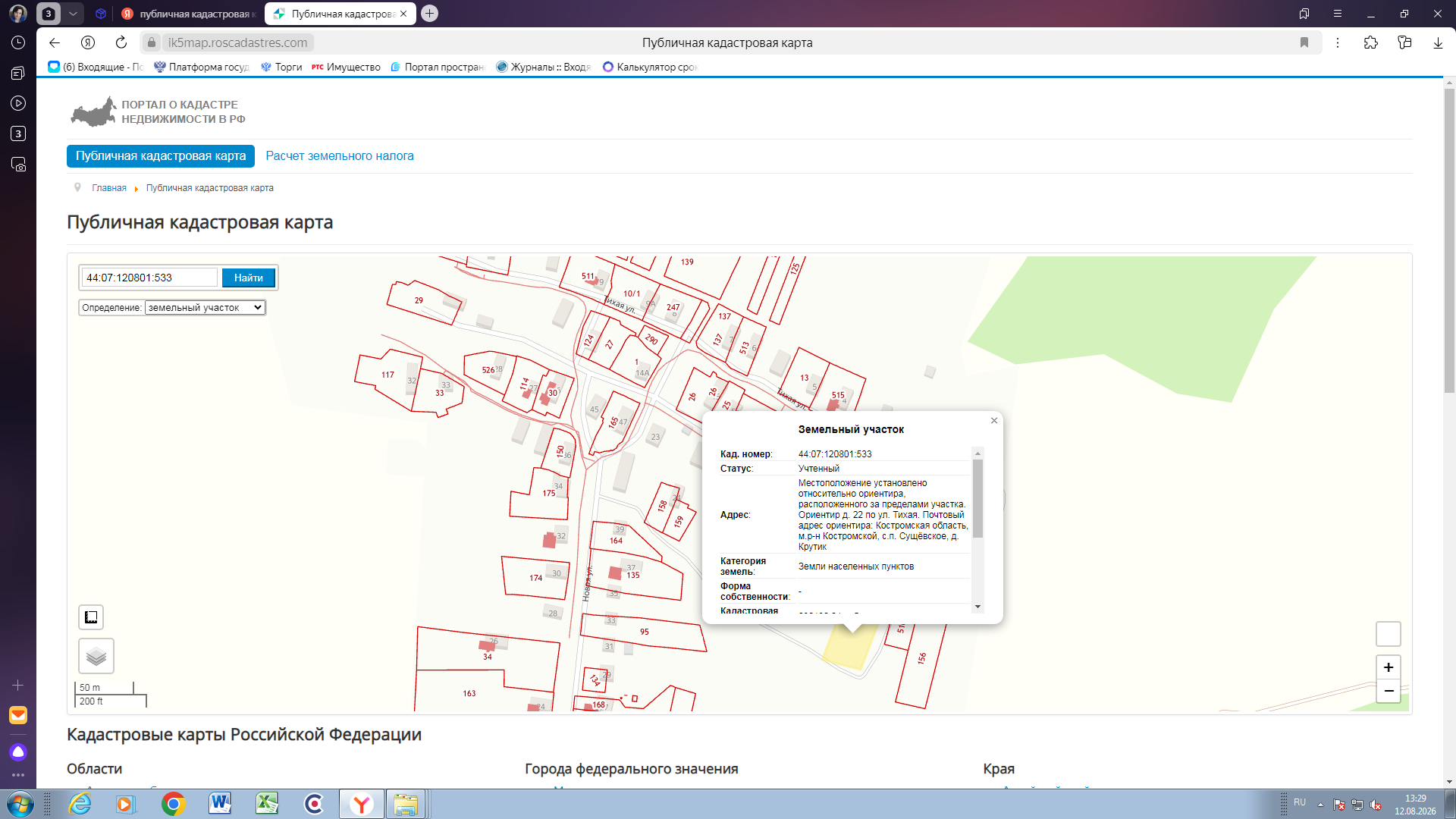Show hidden system tray icons

[x=1320, y=805]
